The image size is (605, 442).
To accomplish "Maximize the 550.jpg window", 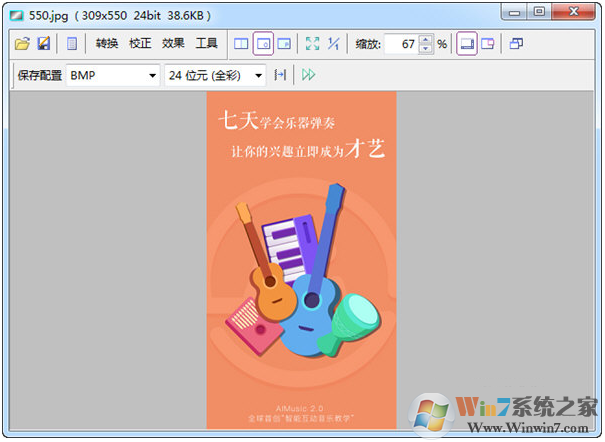I will pos(539,12).
